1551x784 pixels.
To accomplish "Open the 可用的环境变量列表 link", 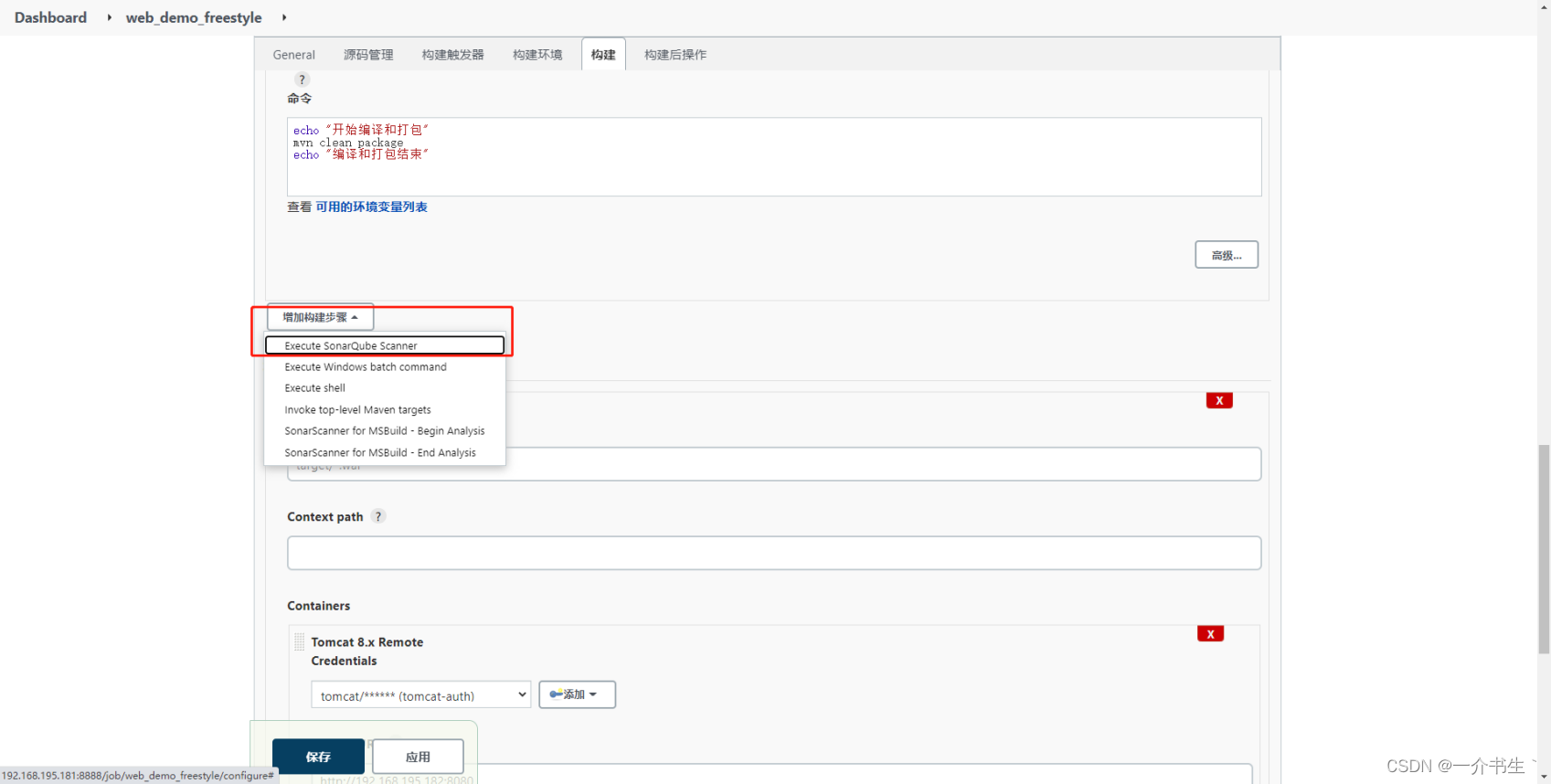I will click(371, 207).
